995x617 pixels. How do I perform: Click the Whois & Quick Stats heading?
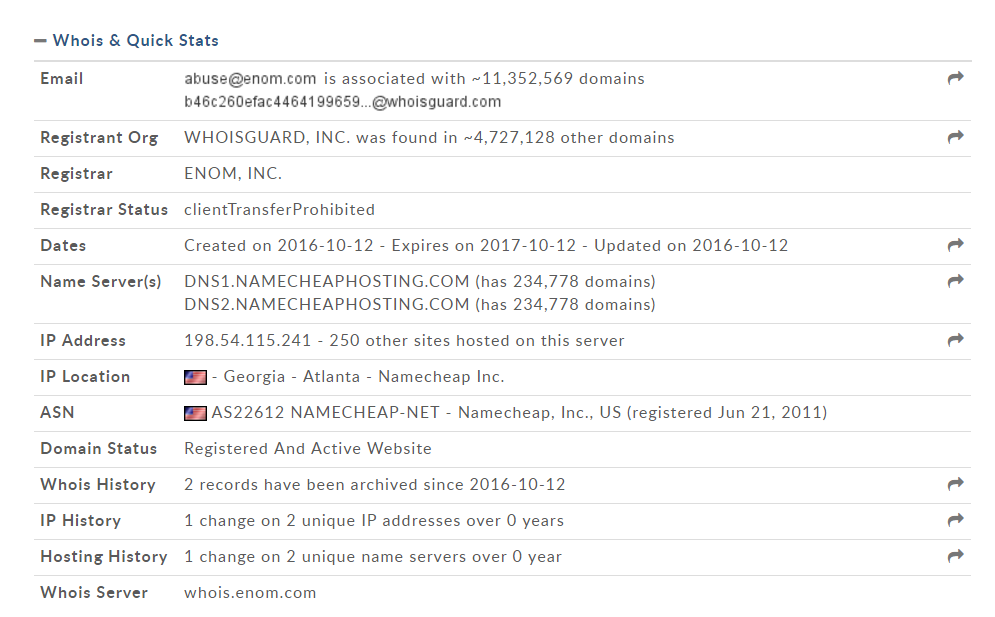click(135, 41)
